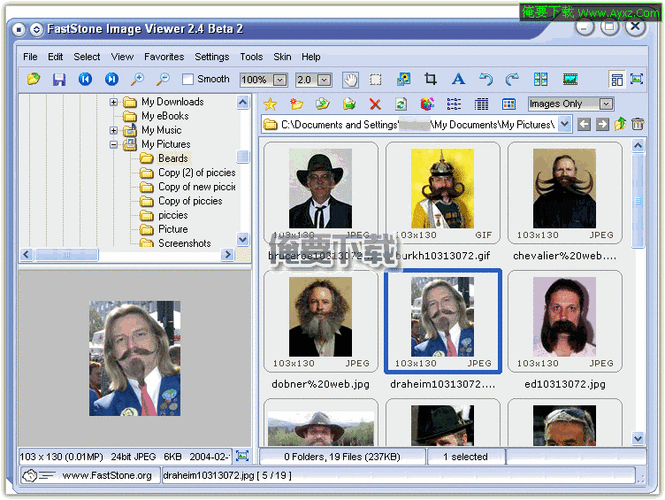
Task: Select the ed10313072.jpg thumbnail
Action: 564,321
